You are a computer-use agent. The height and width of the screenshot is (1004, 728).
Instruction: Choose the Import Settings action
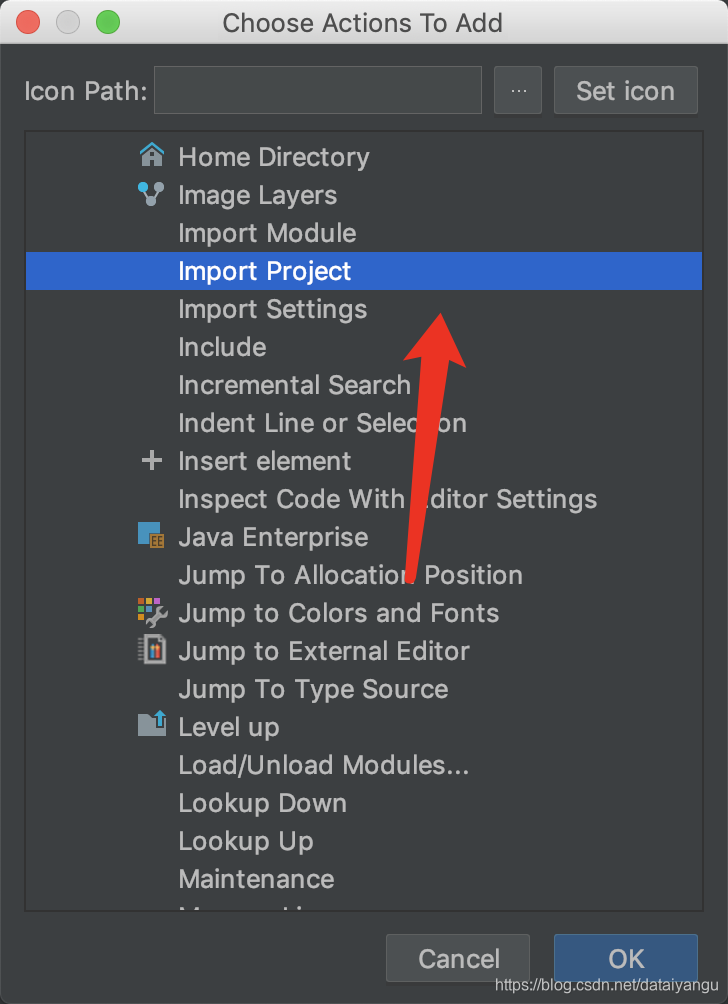tap(272, 309)
